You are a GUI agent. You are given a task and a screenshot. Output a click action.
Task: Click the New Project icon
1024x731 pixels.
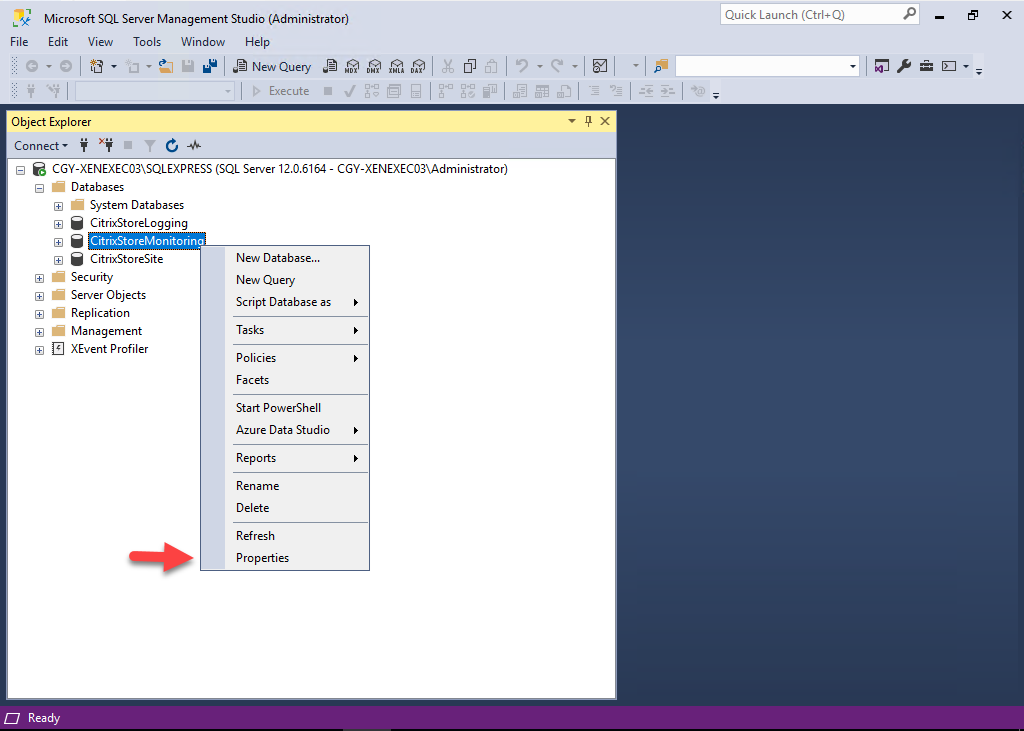tap(97, 66)
